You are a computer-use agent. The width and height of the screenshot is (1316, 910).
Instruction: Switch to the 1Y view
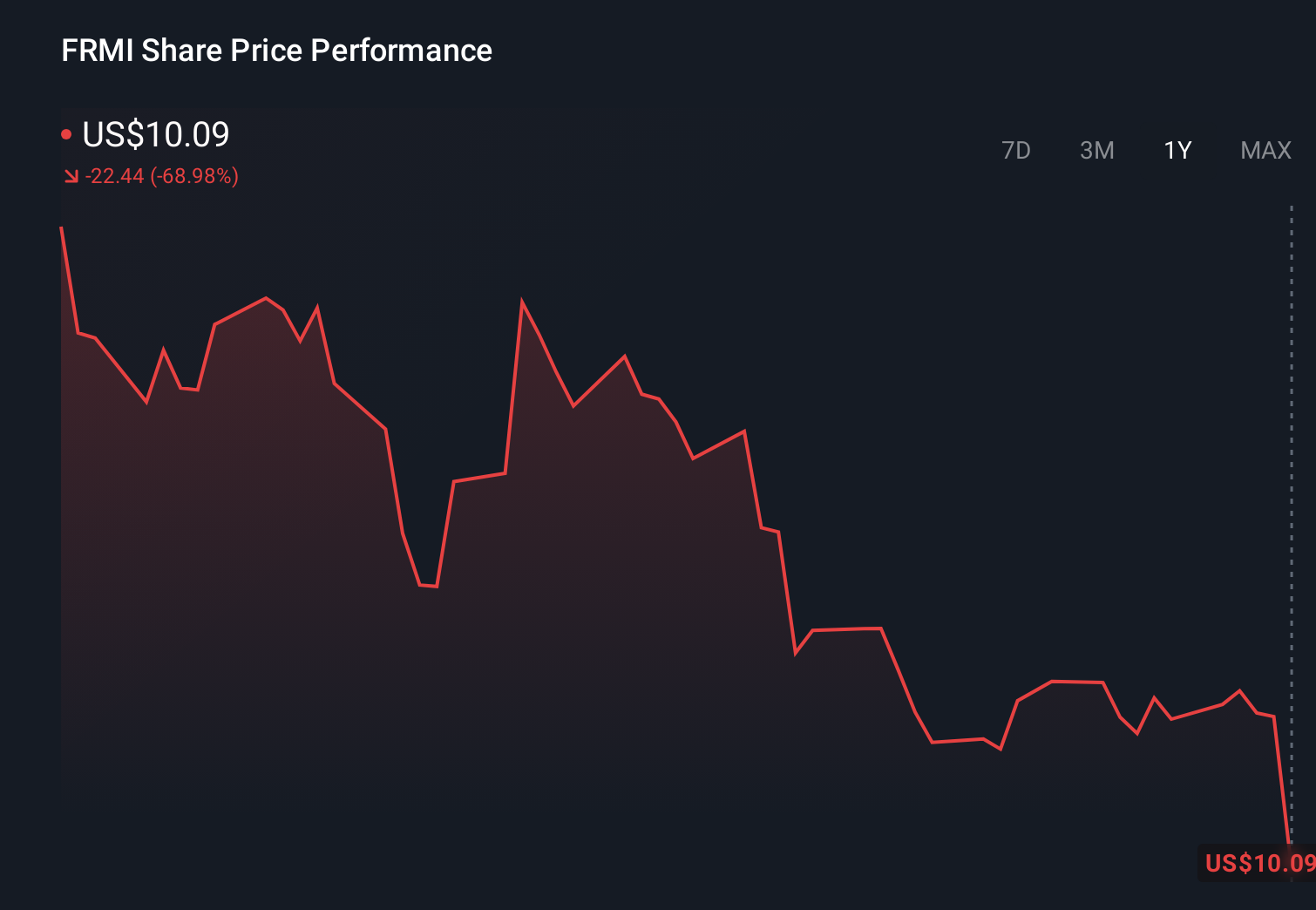point(1177,150)
